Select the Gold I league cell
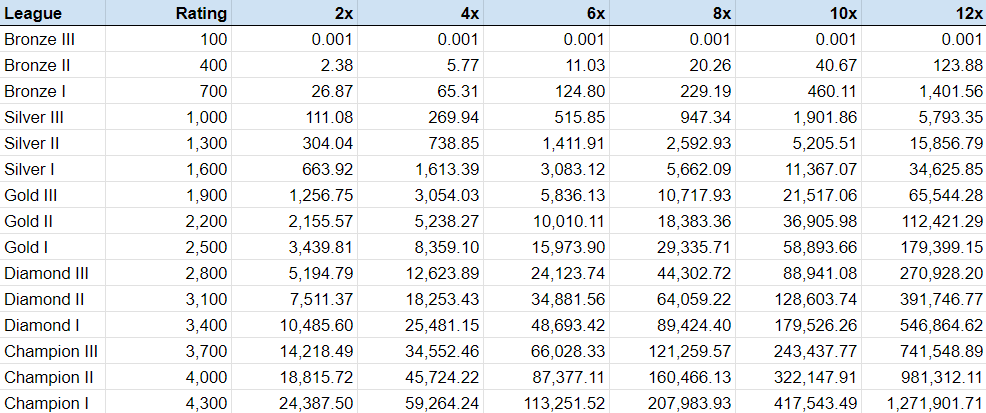Screen dimensions: 986x413 point(28,247)
